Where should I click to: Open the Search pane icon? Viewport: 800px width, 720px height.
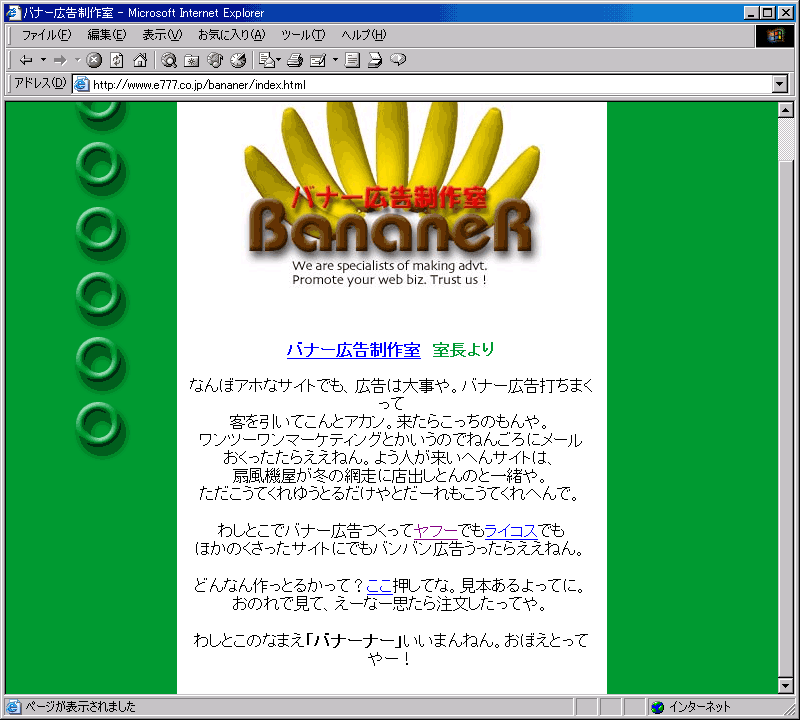(x=169, y=60)
